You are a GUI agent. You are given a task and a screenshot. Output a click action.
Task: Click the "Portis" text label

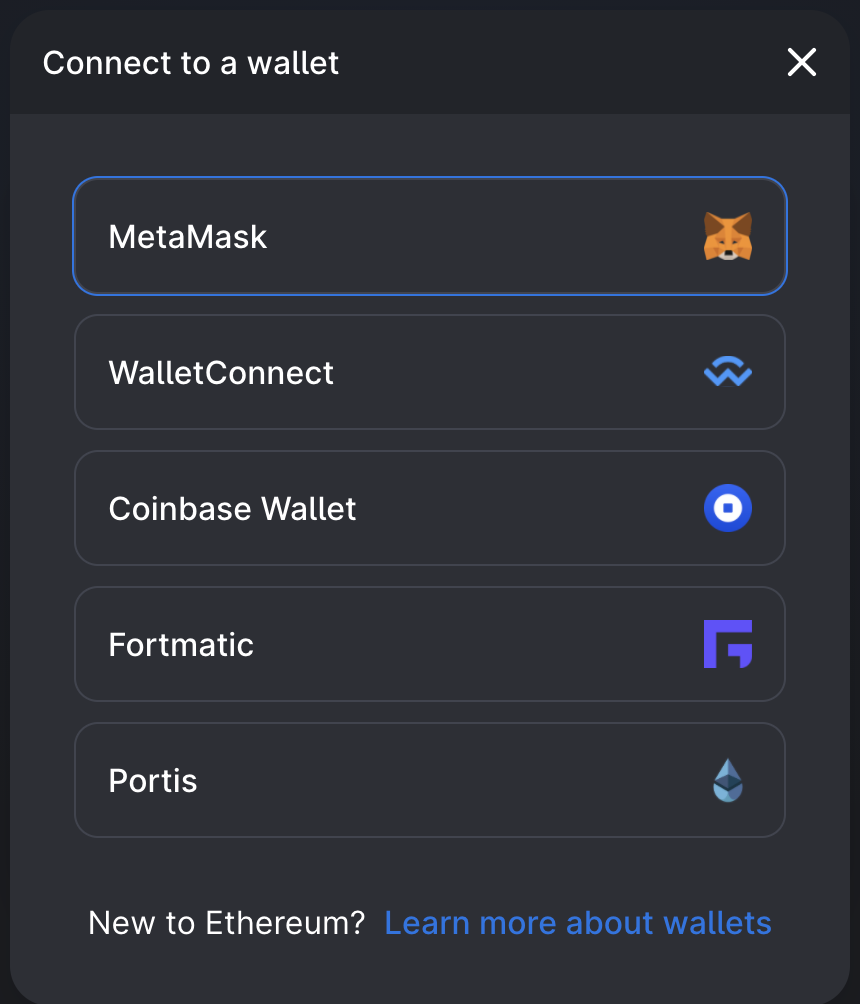(153, 781)
